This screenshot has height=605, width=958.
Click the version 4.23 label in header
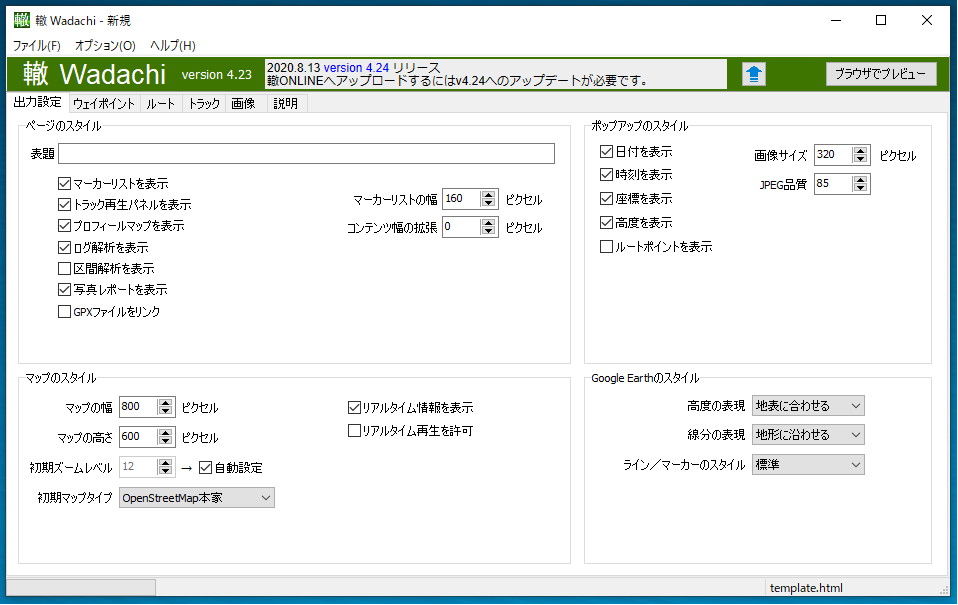[x=217, y=75]
